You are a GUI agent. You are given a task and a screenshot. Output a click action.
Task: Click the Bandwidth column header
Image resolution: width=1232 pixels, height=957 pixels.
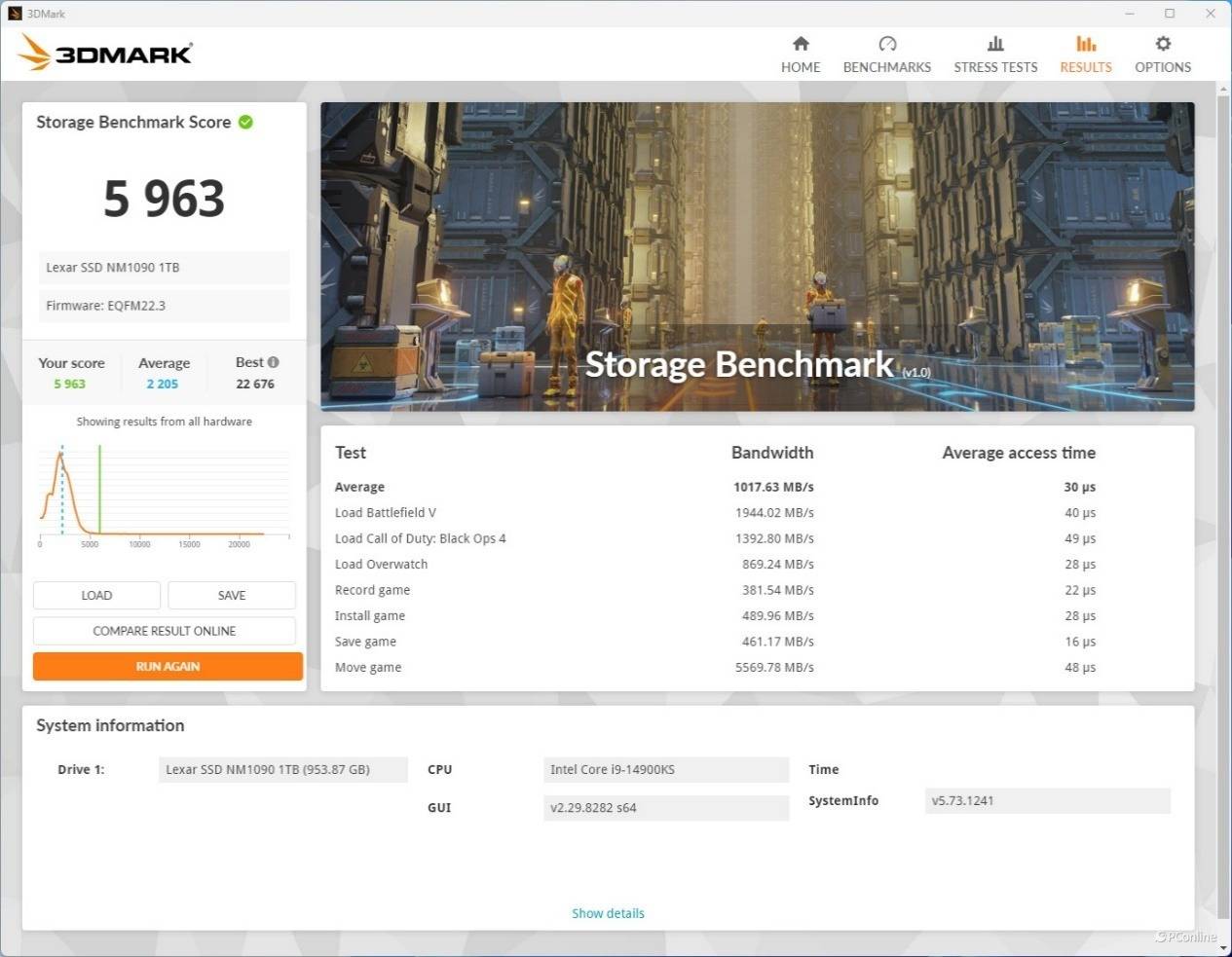click(x=772, y=453)
